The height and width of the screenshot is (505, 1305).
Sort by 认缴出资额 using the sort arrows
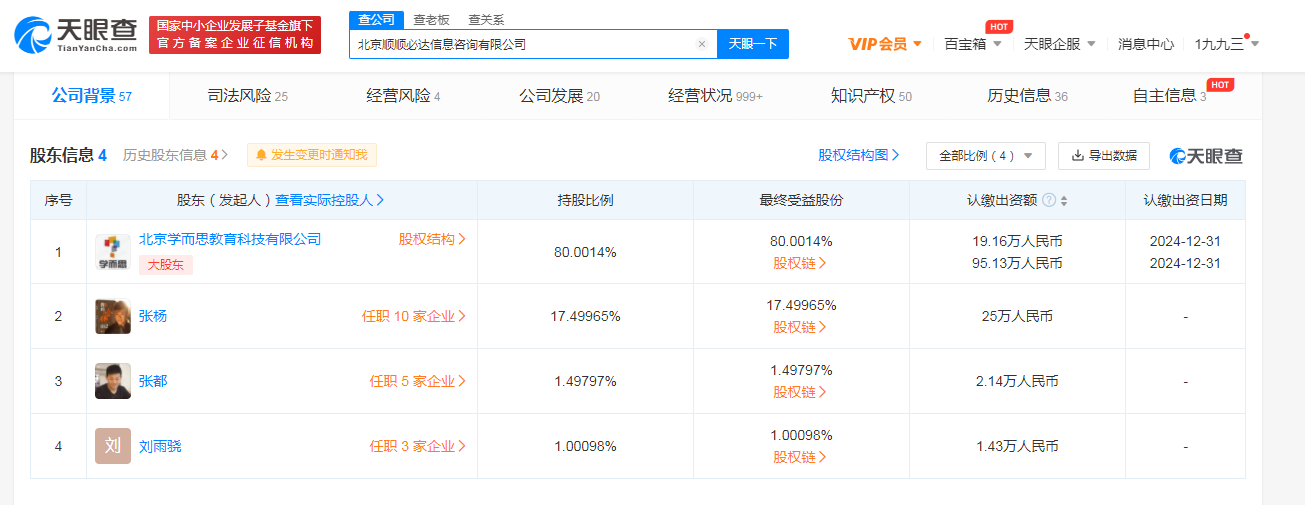(1064, 200)
